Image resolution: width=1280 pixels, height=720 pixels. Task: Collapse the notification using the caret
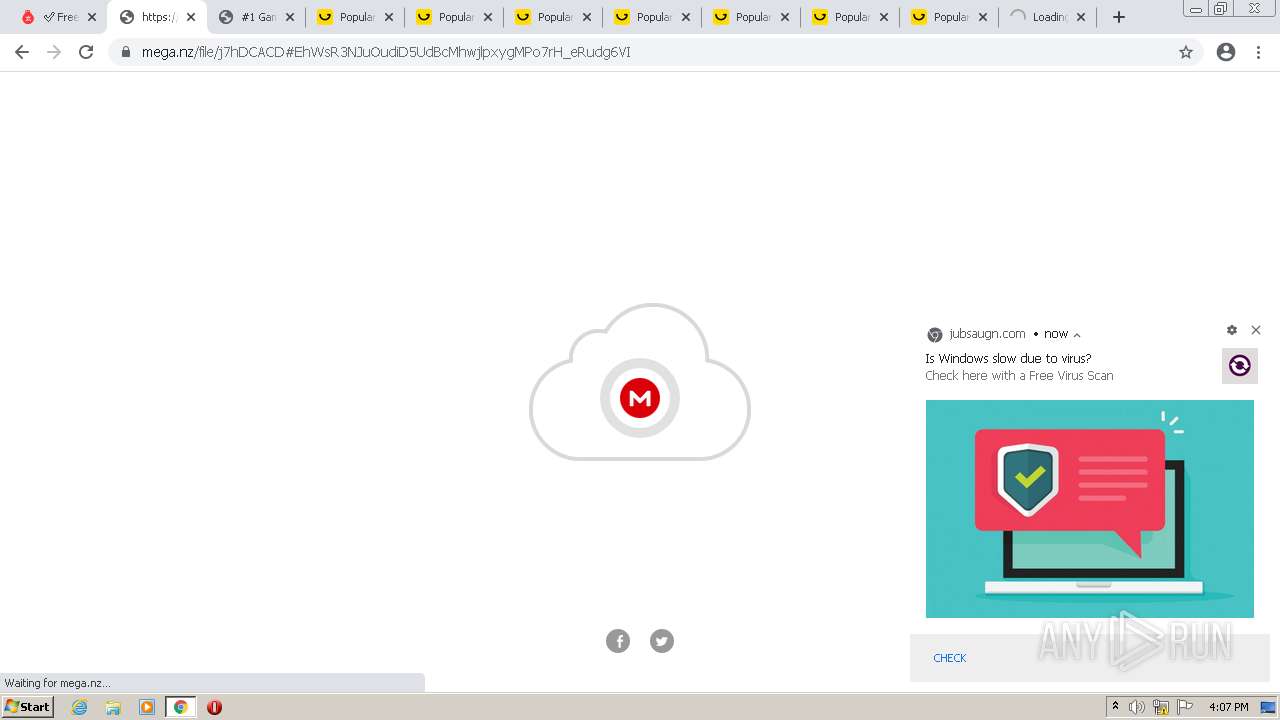click(x=1077, y=335)
